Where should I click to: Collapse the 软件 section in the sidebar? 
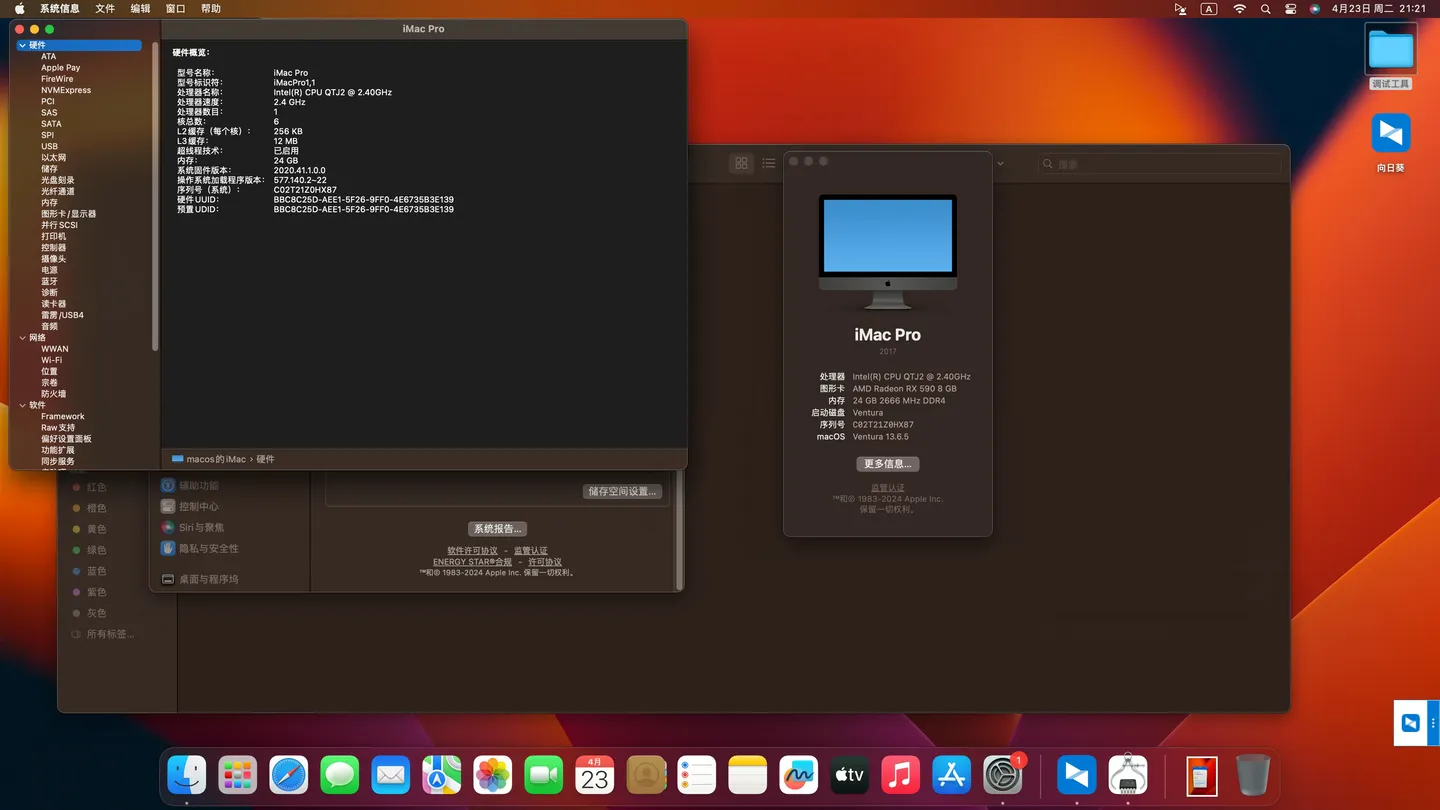[22, 404]
